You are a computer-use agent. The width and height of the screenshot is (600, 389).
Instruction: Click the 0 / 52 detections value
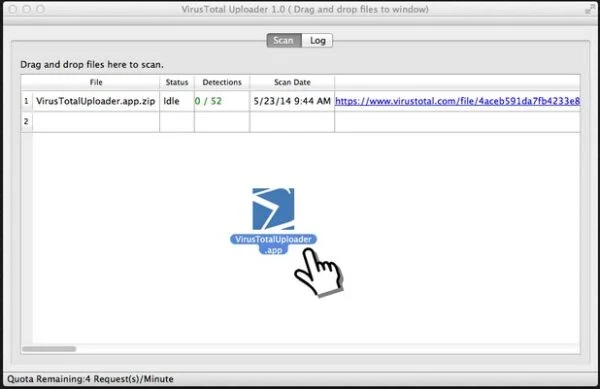tap(208, 101)
